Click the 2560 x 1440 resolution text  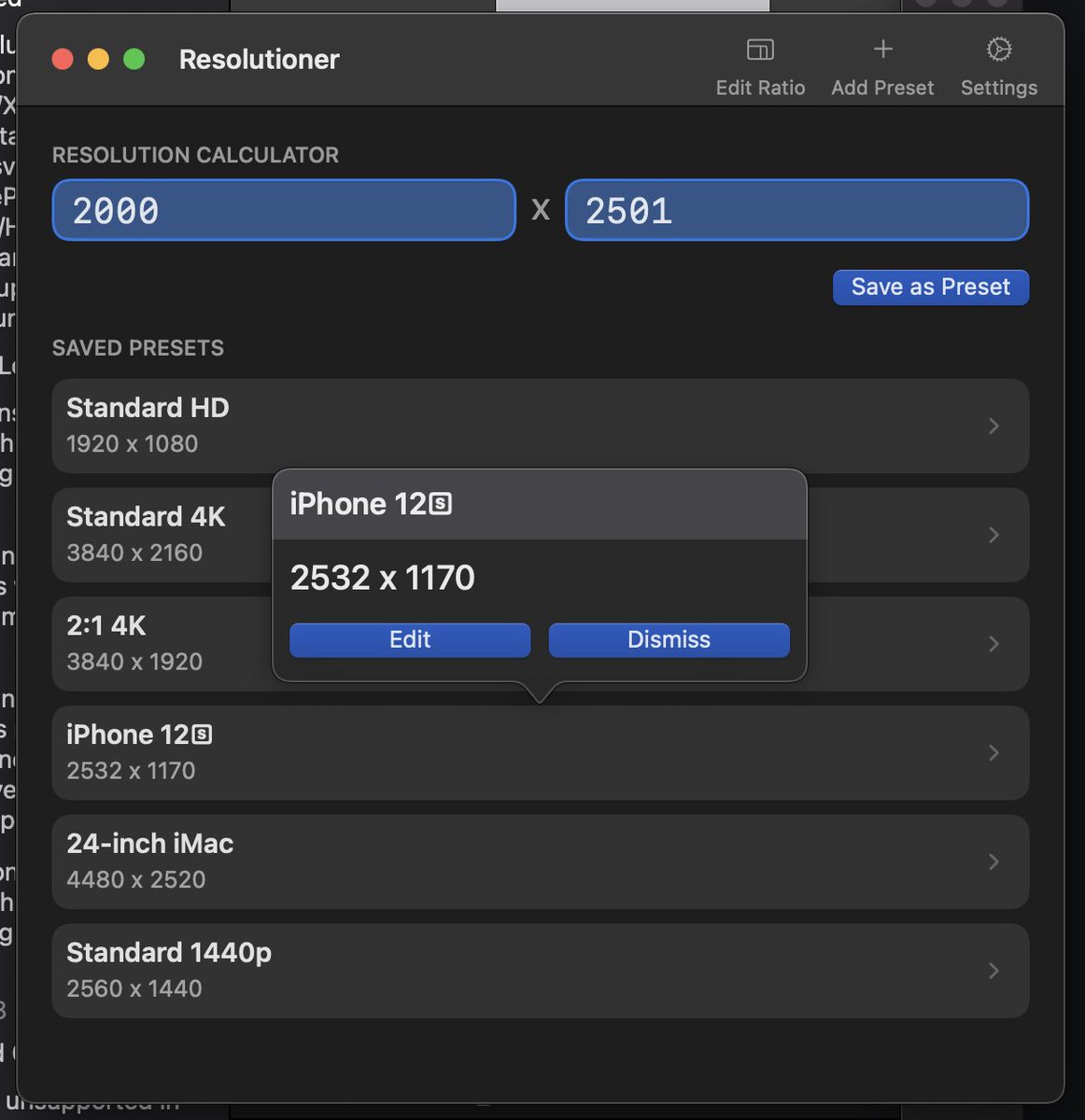(x=134, y=989)
